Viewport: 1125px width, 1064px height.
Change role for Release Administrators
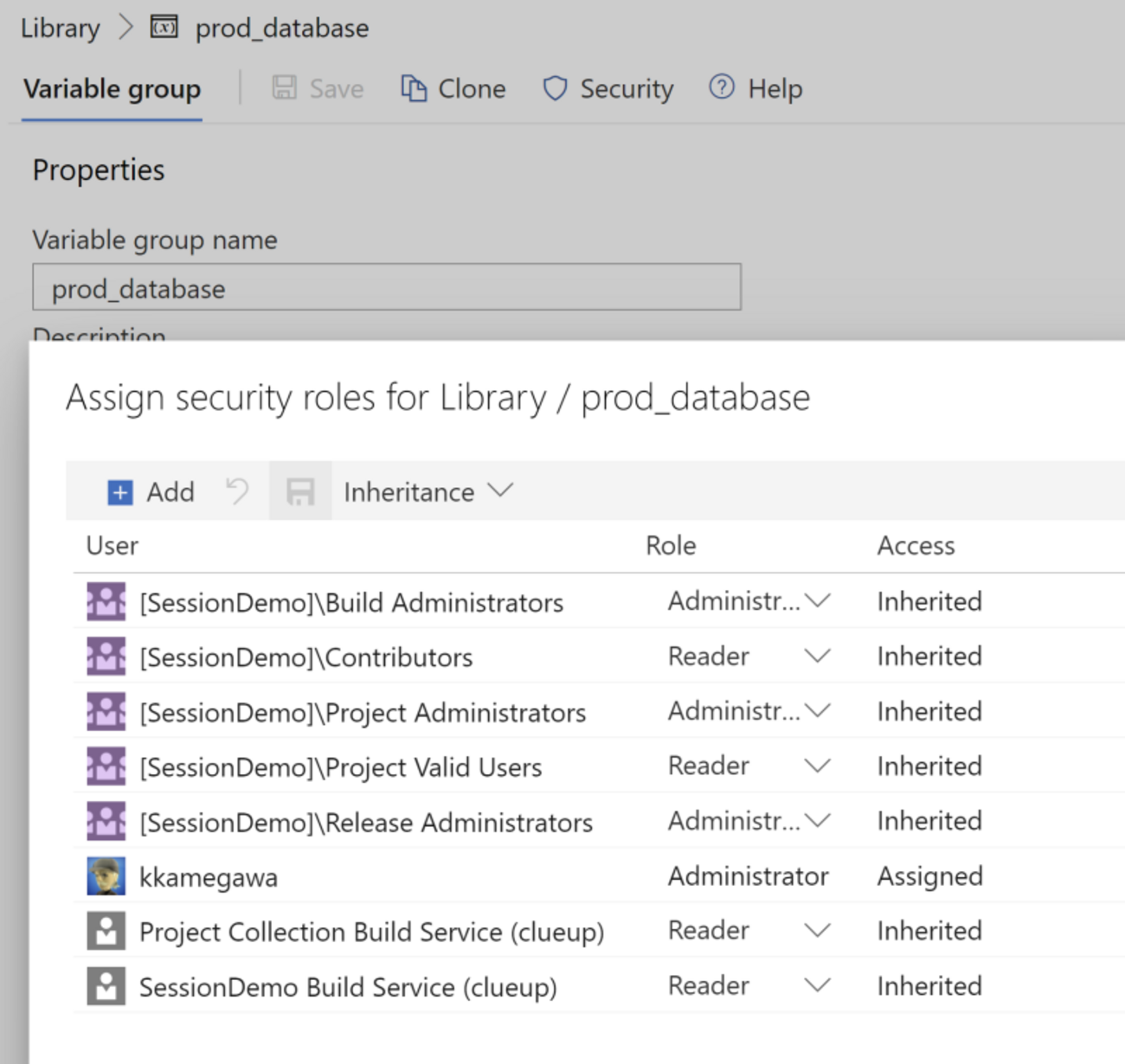(x=817, y=821)
